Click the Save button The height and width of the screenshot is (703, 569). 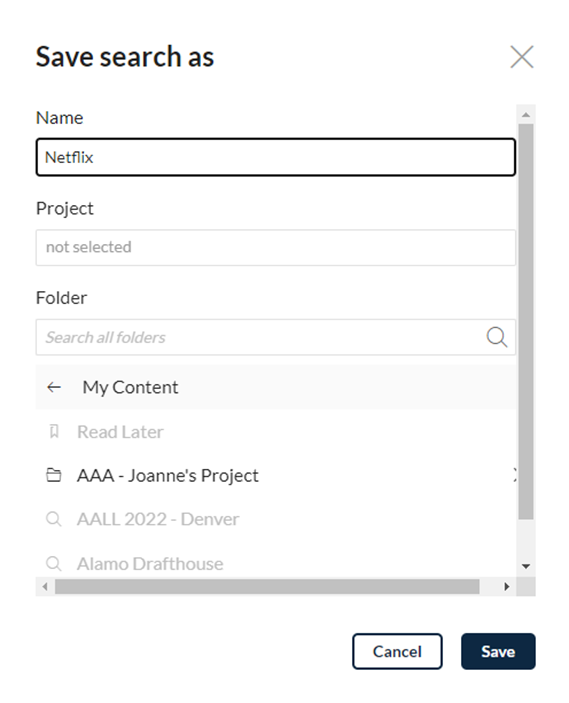pyautogui.click(x=498, y=651)
